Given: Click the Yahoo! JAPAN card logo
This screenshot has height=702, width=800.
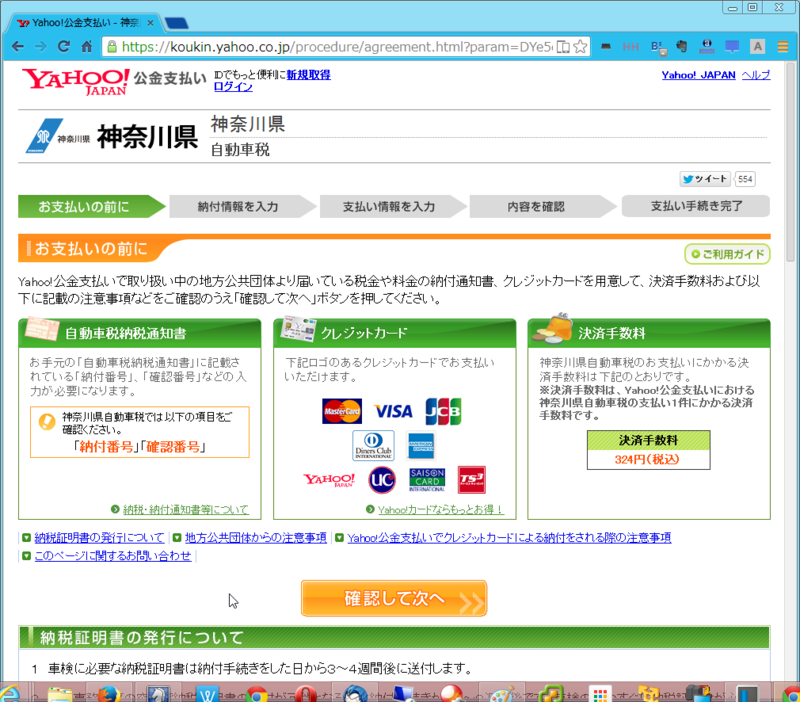Looking at the screenshot, I should (x=329, y=480).
